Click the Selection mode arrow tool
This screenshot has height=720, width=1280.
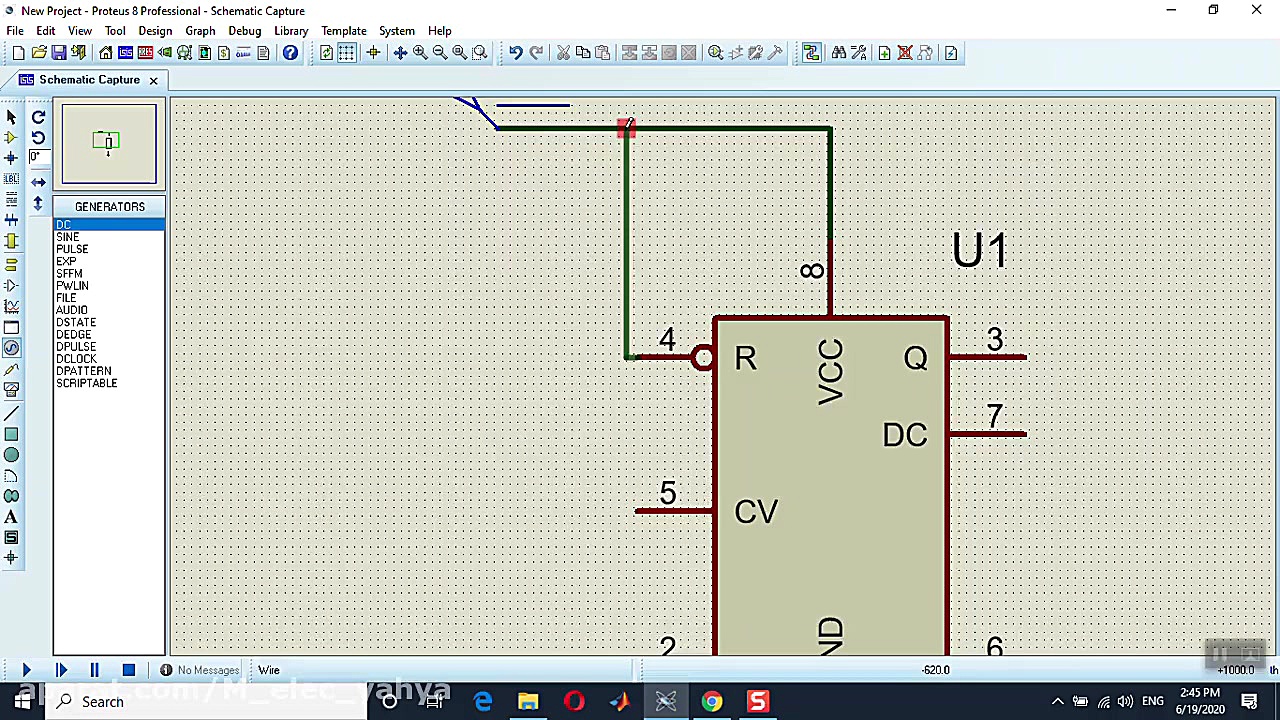(11, 117)
